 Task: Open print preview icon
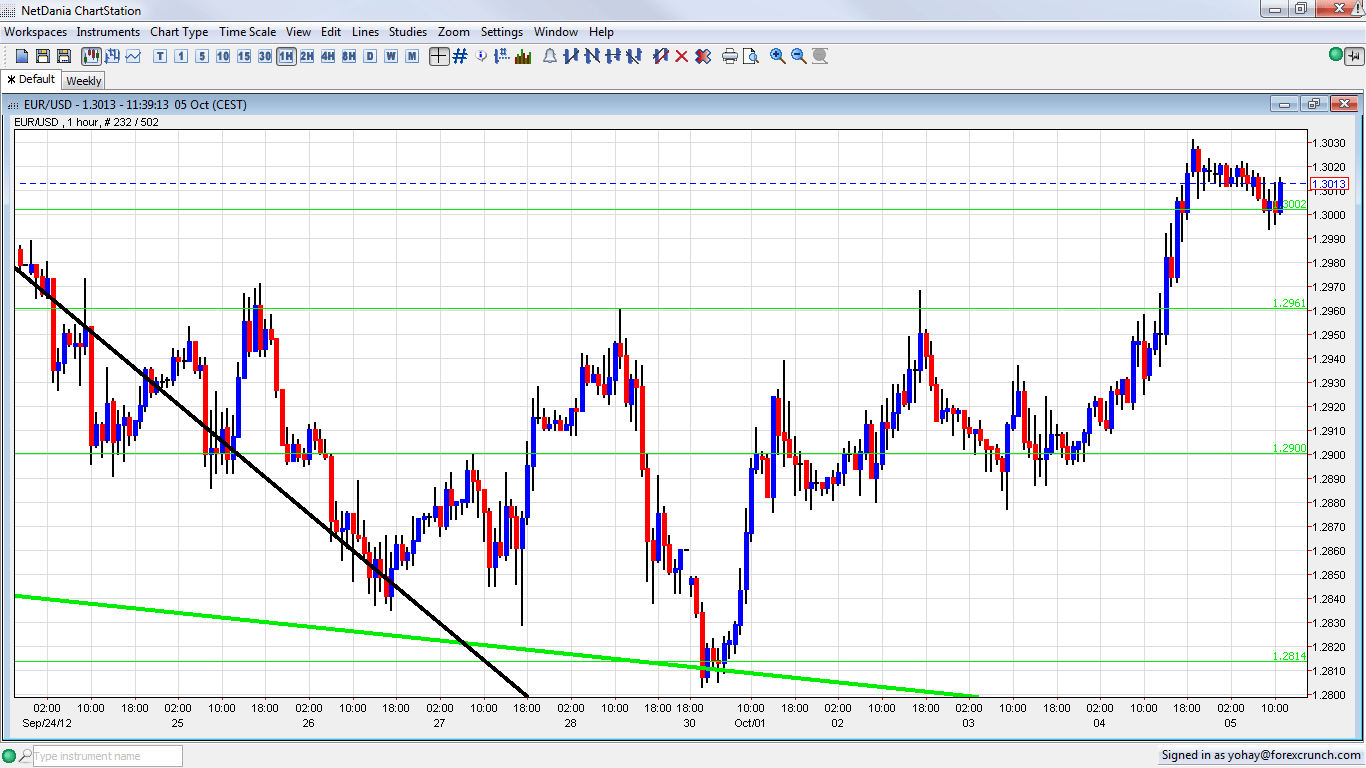(x=751, y=56)
